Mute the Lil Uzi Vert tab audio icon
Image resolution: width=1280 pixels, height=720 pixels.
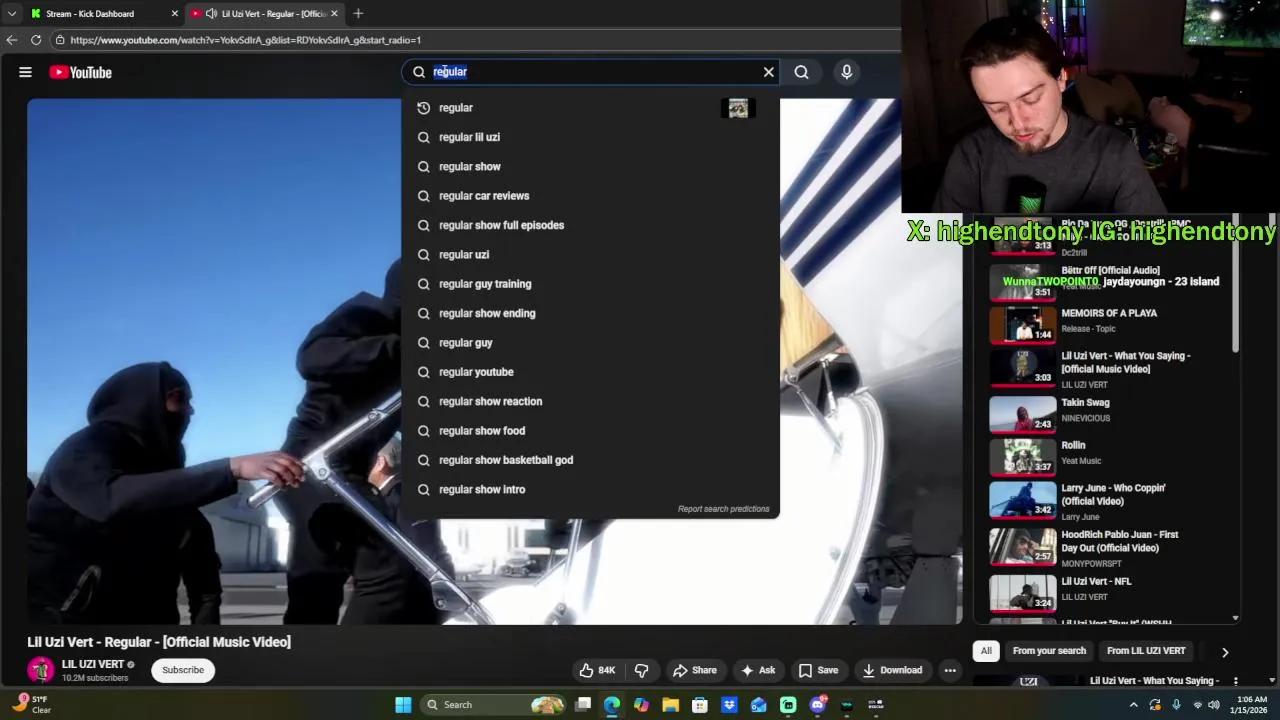coord(211,14)
